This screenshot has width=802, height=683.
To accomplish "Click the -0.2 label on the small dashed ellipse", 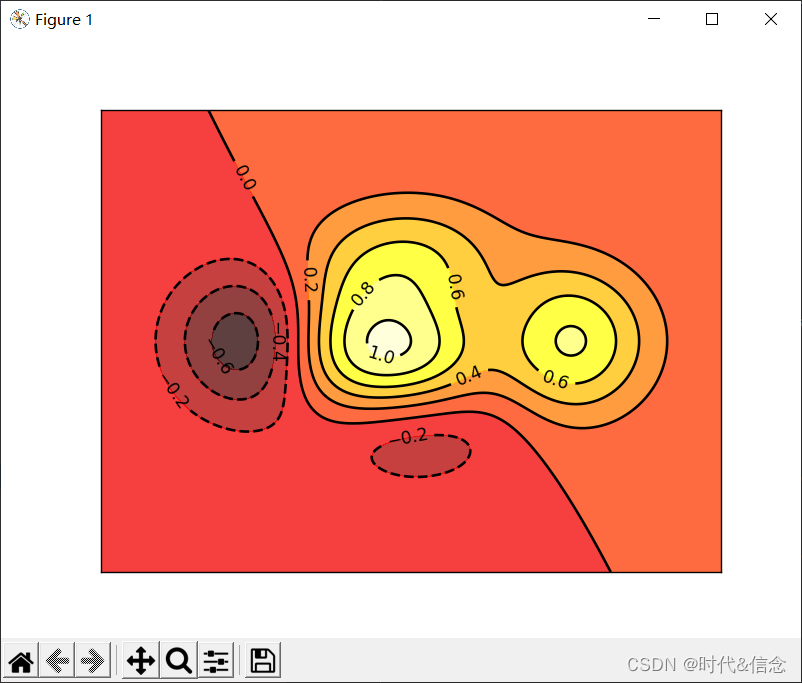I will [411, 437].
